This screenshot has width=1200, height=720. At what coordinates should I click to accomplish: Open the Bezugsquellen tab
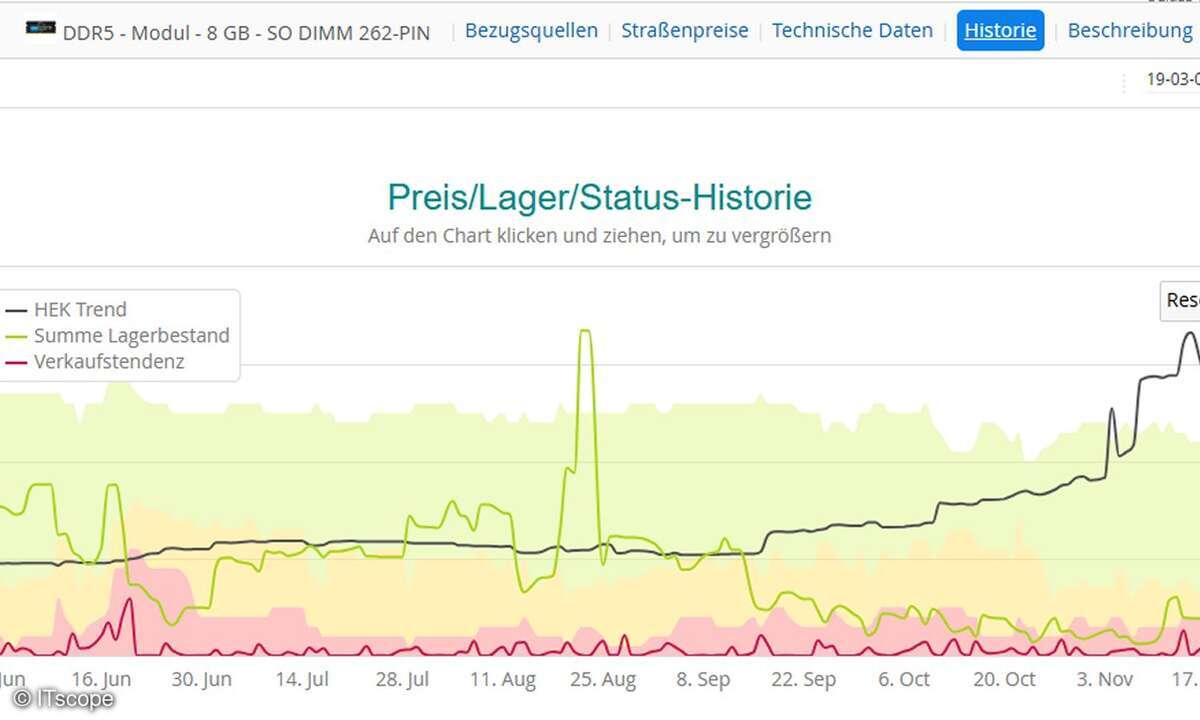pos(531,31)
